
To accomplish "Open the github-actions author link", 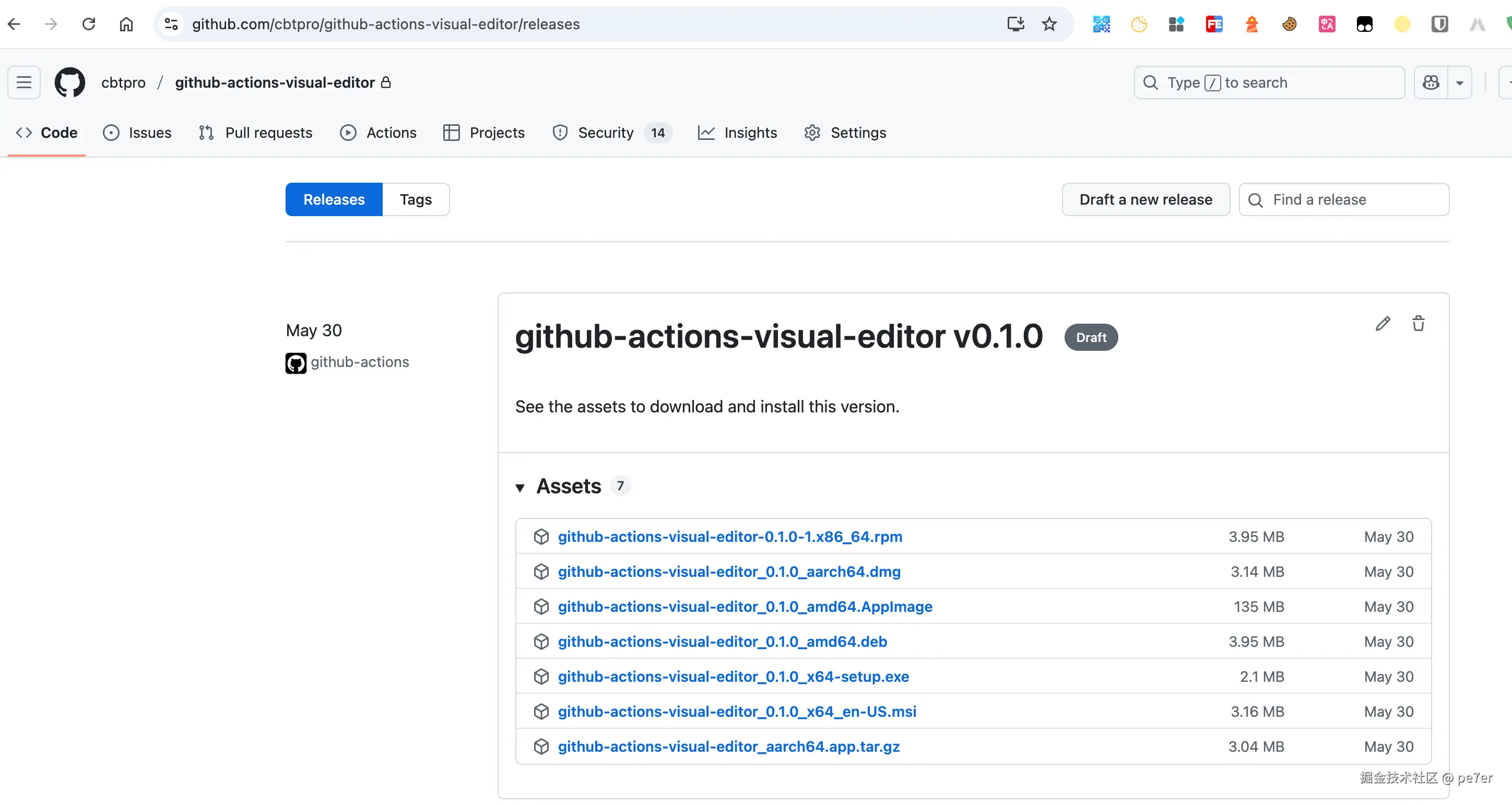I will [x=360, y=362].
